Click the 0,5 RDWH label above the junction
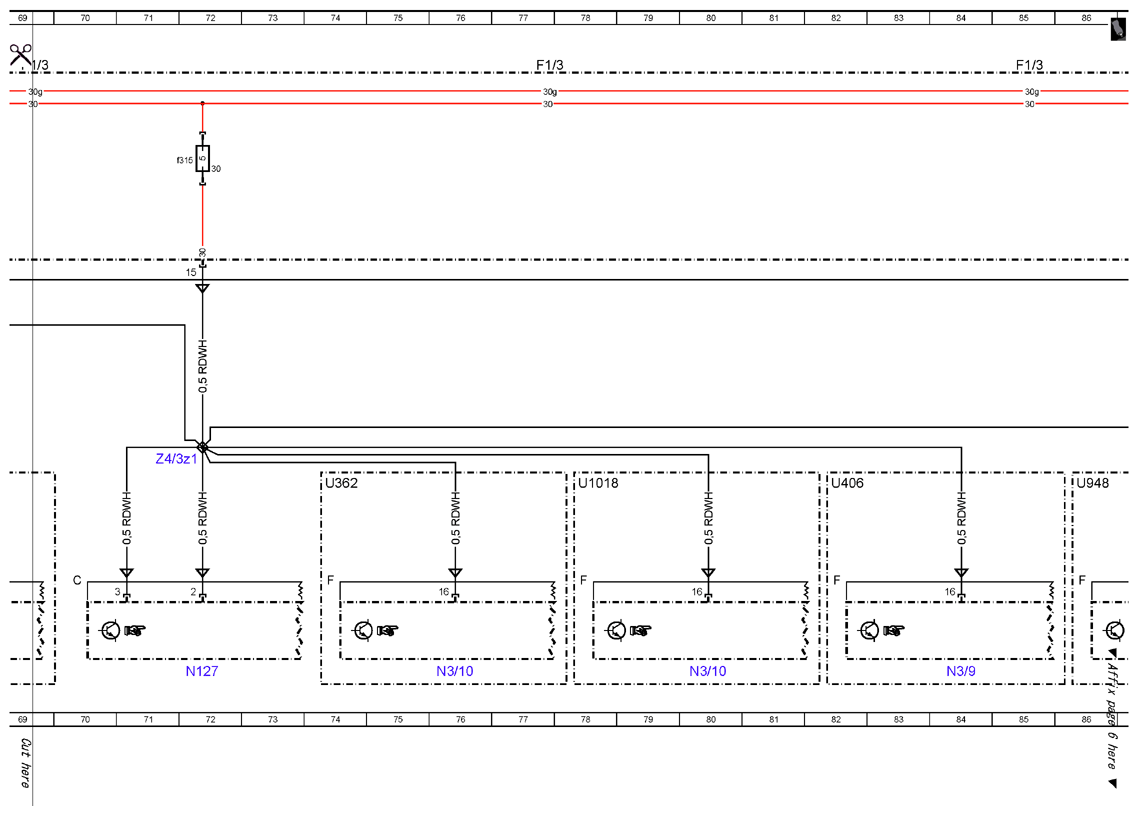1138x815 pixels. [202, 366]
